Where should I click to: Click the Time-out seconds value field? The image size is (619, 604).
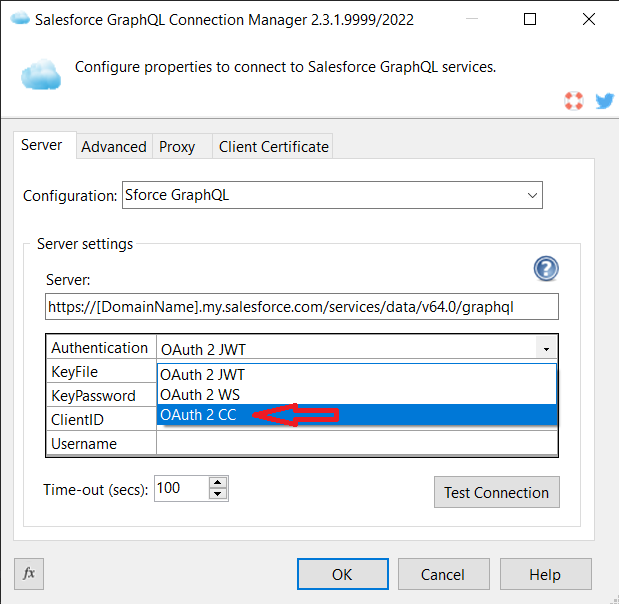tap(180, 489)
